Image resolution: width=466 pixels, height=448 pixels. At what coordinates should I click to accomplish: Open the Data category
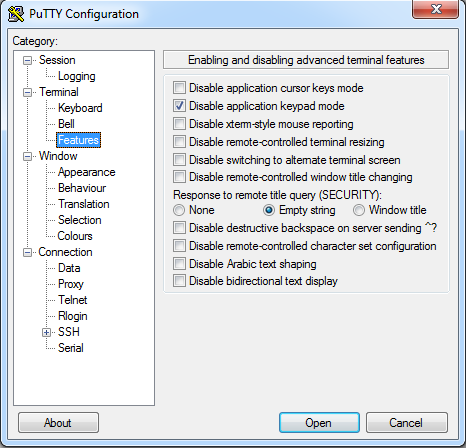69,268
